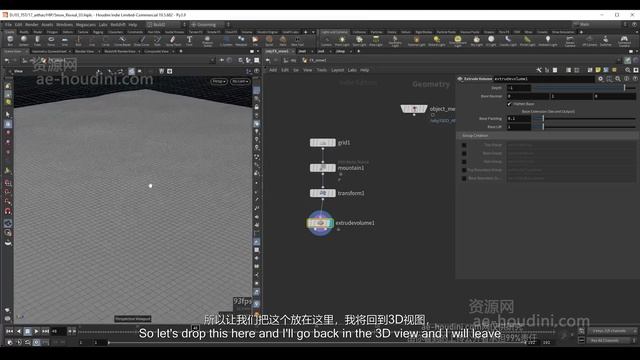
Task: Select the Torus shelf tool
Action: 51,40
